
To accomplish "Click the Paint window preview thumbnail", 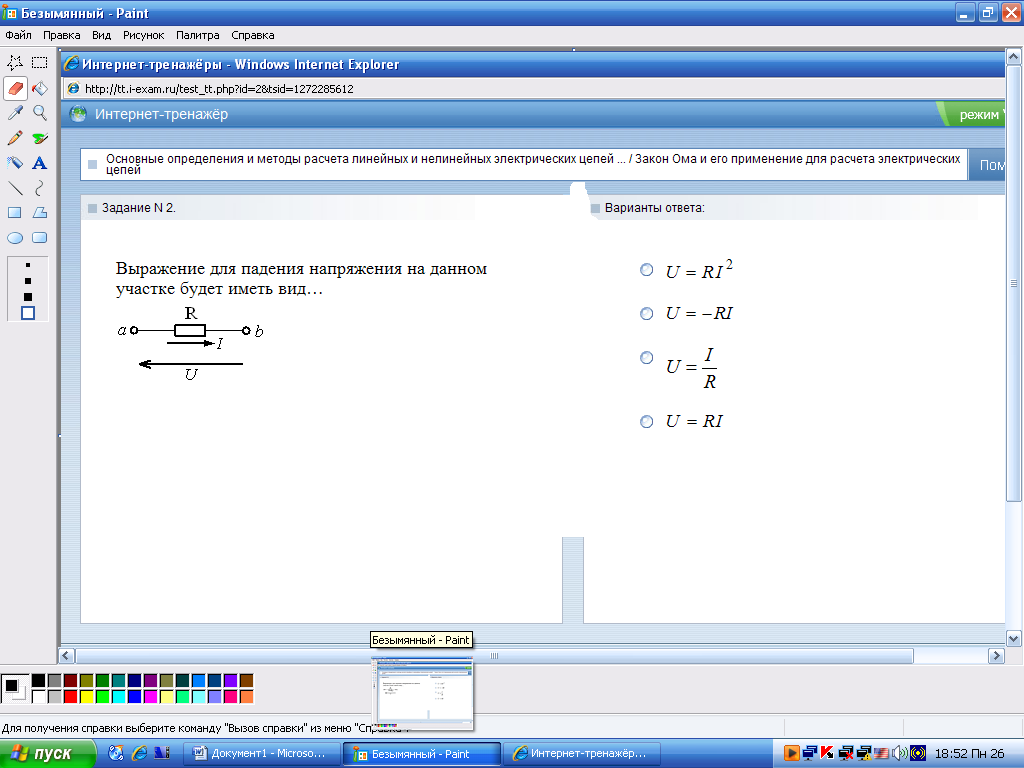I will (x=422, y=694).
